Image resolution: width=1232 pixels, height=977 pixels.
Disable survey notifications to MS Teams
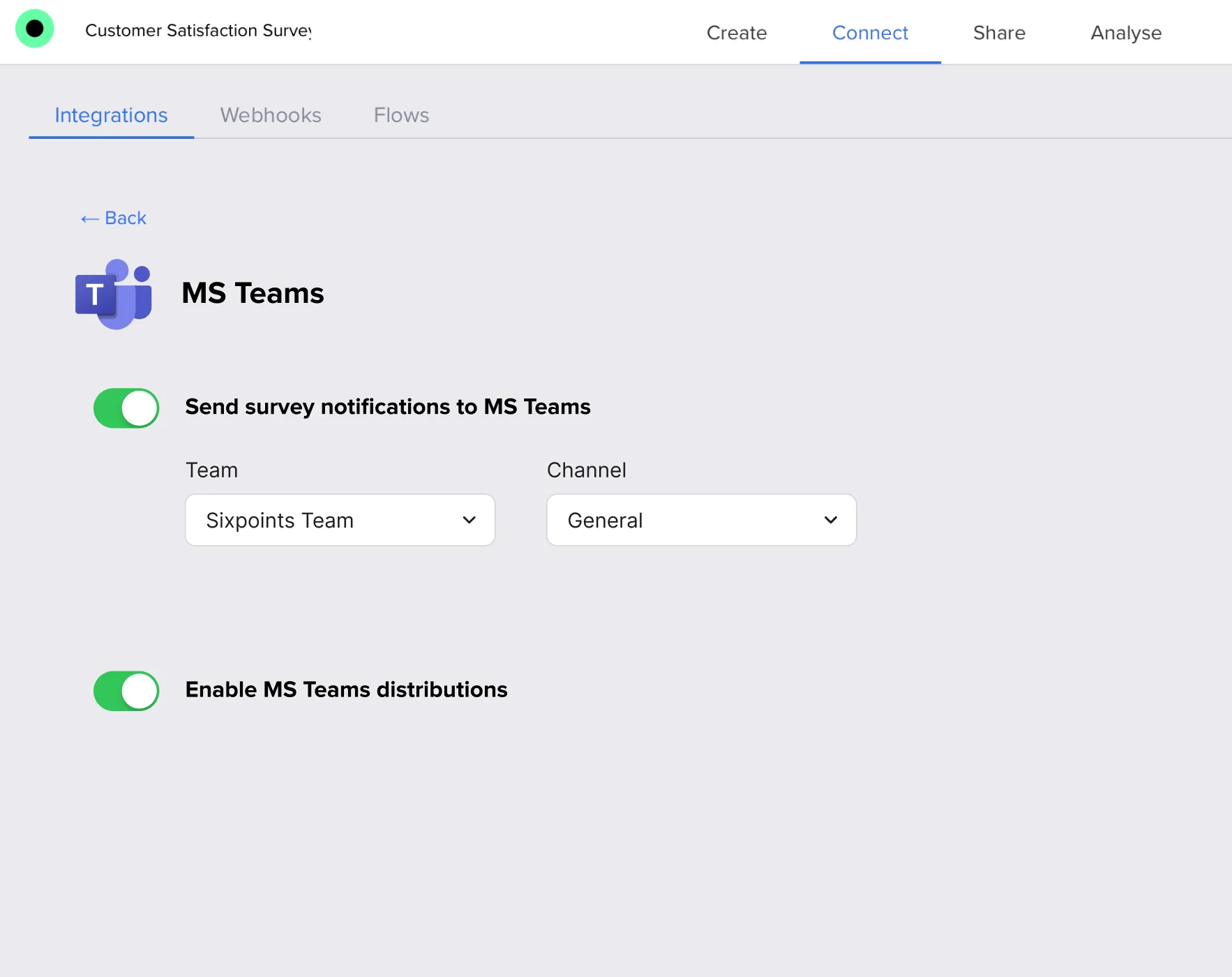[x=126, y=408]
